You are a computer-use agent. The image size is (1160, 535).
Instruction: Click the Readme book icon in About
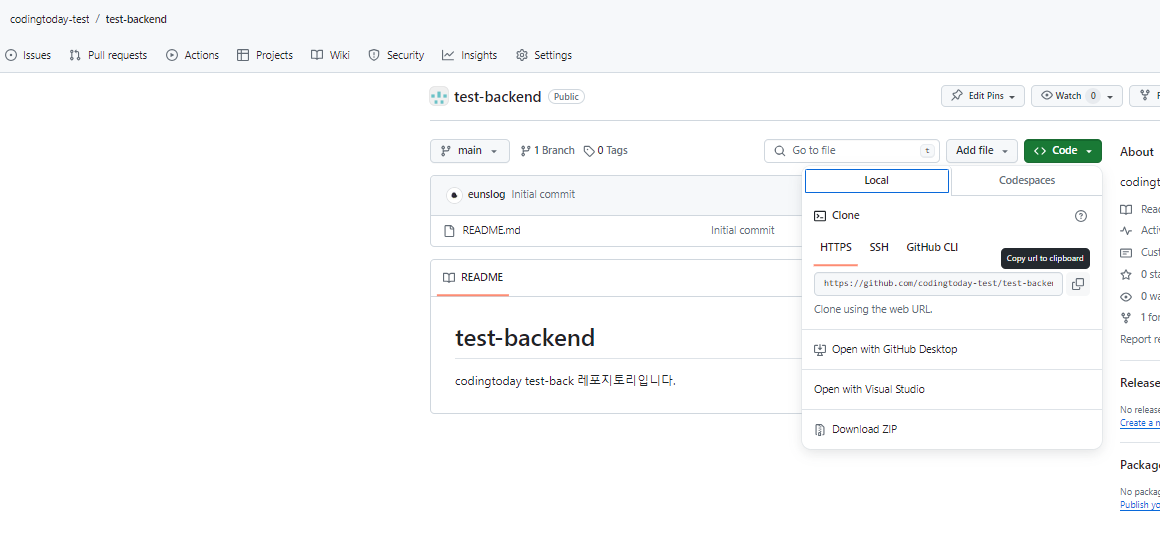click(x=1126, y=209)
